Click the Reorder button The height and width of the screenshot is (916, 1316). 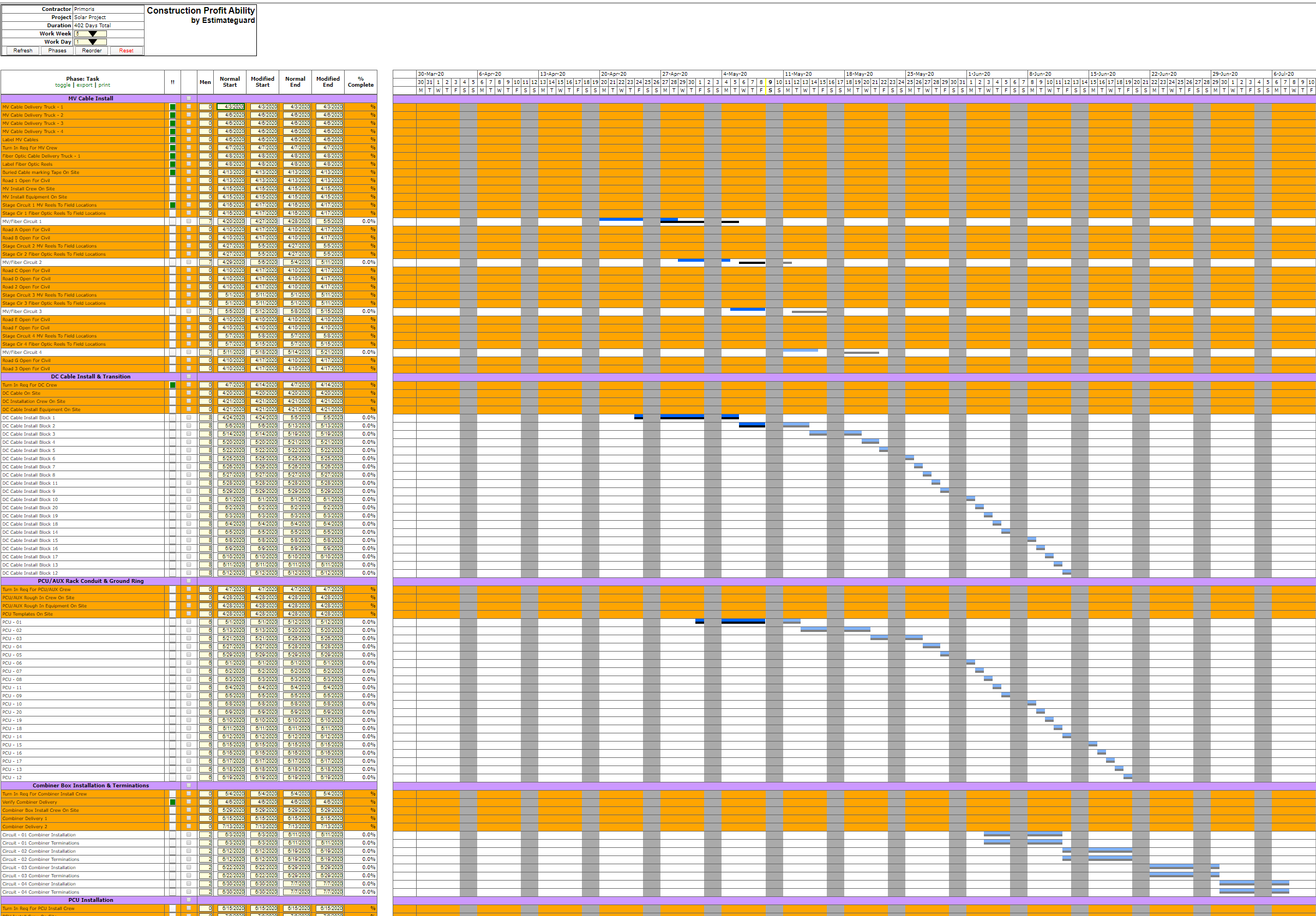pyautogui.click(x=92, y=50)
